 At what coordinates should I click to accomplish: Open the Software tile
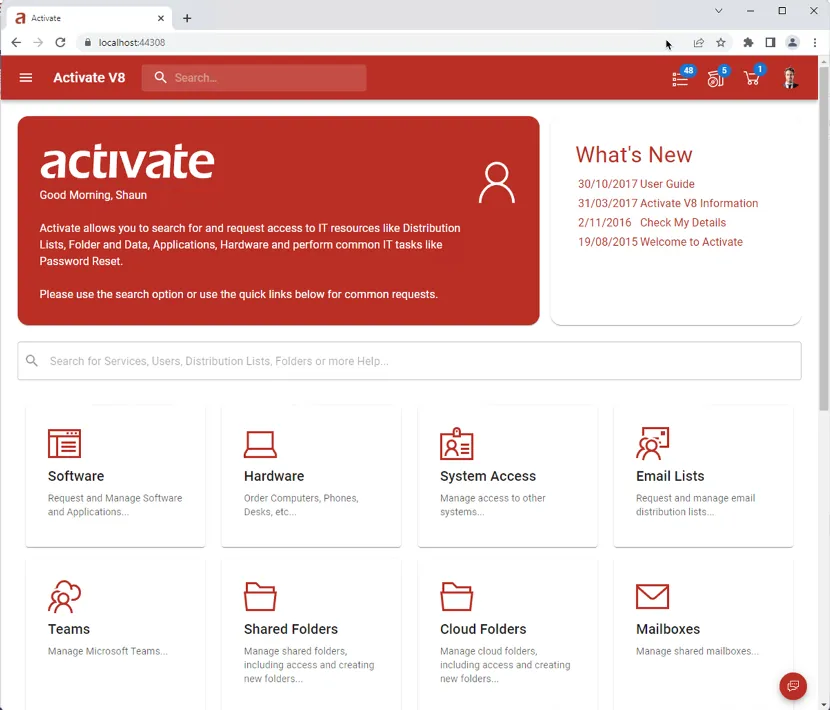click(x=115, y=476)
